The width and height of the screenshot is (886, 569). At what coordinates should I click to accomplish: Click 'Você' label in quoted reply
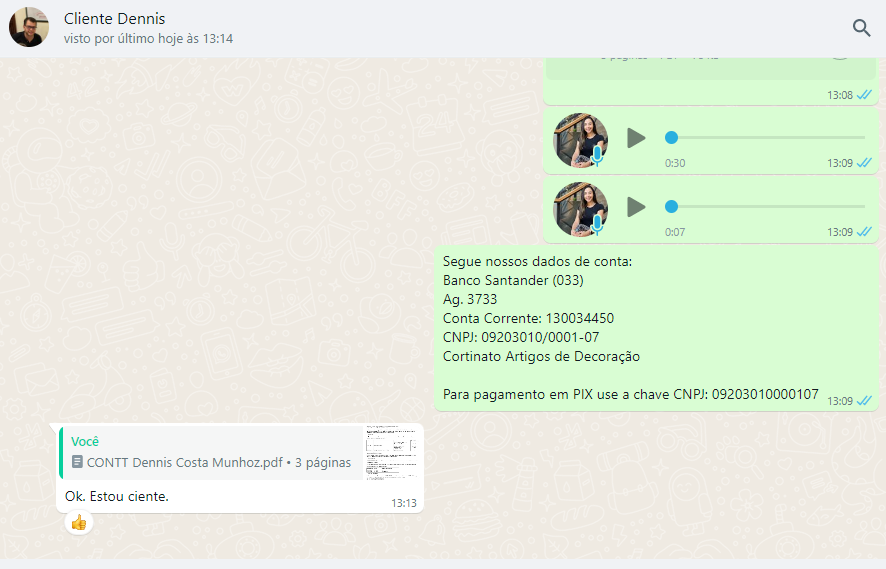click(85, 441)
